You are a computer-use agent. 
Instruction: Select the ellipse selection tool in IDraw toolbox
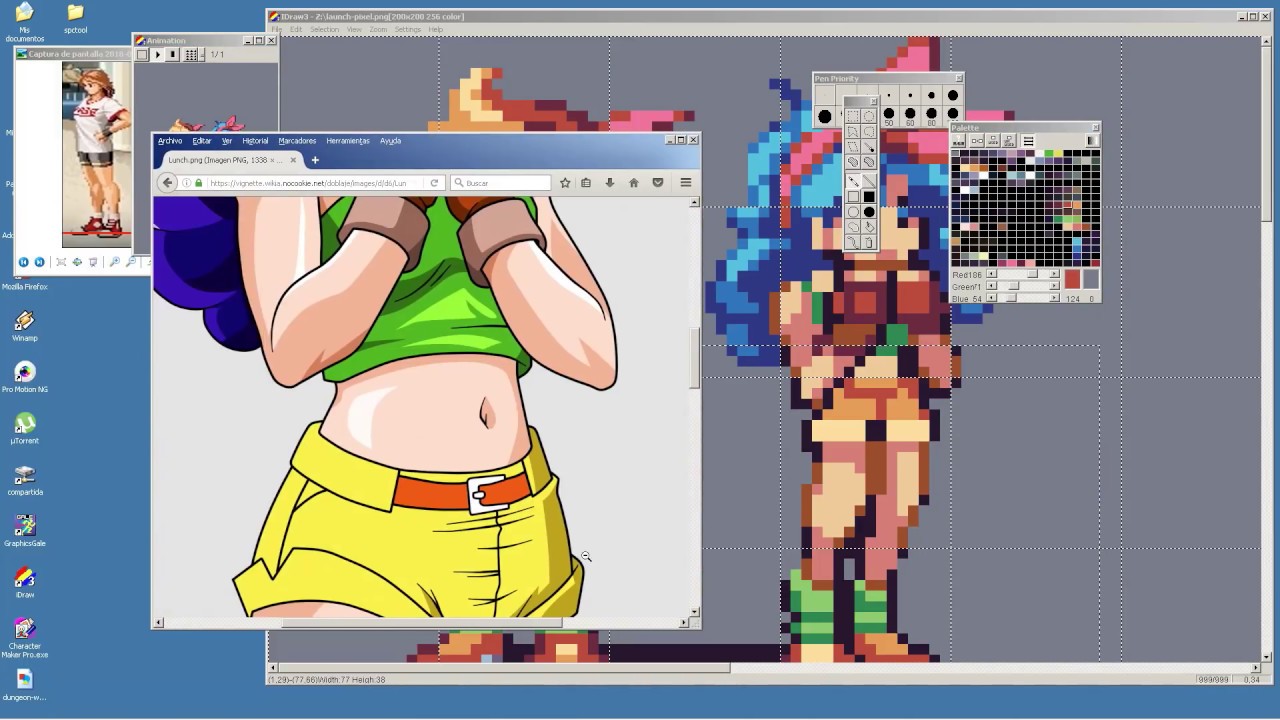pos(869,116)
